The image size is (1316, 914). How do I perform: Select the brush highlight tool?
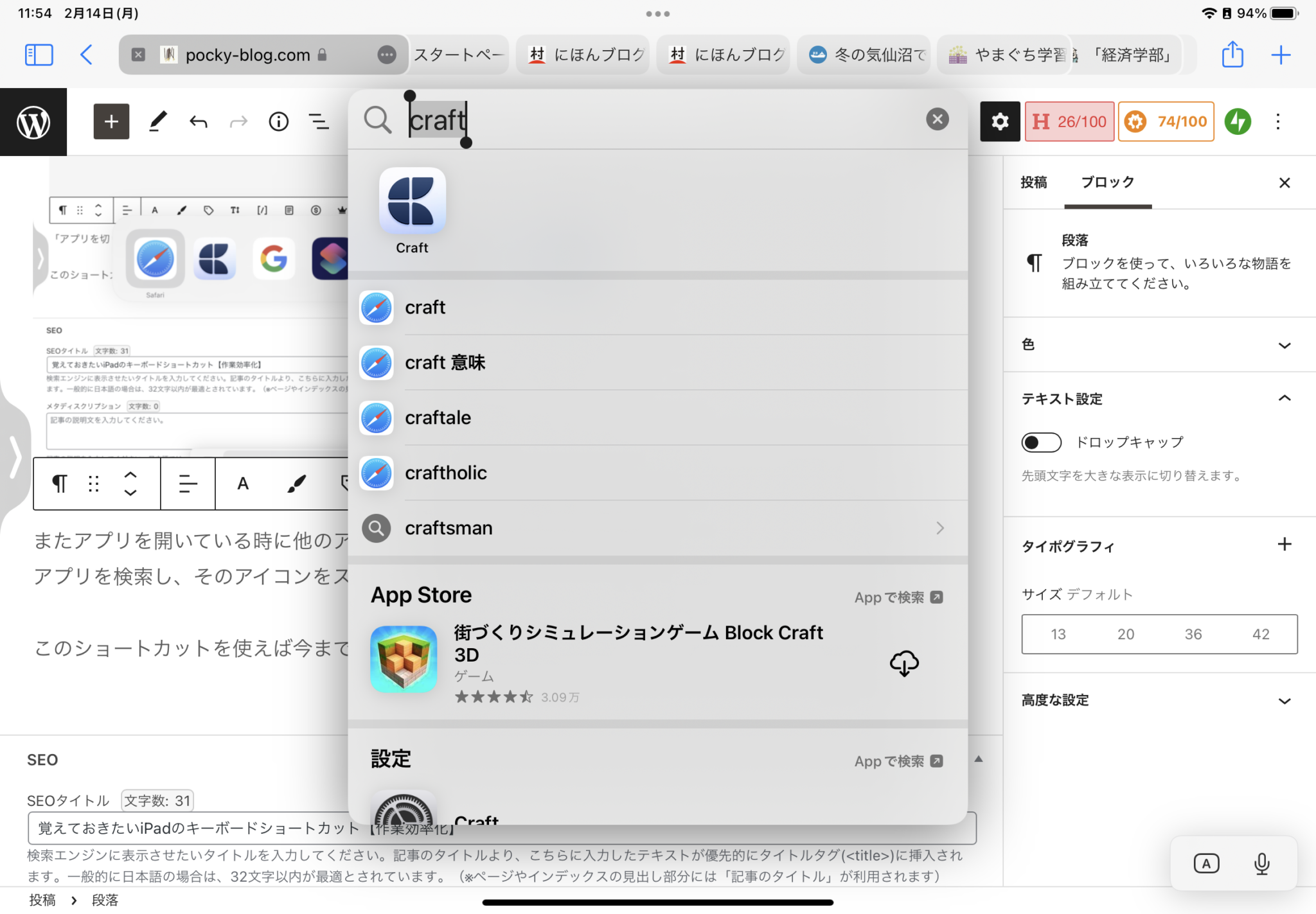pos(296,484)
